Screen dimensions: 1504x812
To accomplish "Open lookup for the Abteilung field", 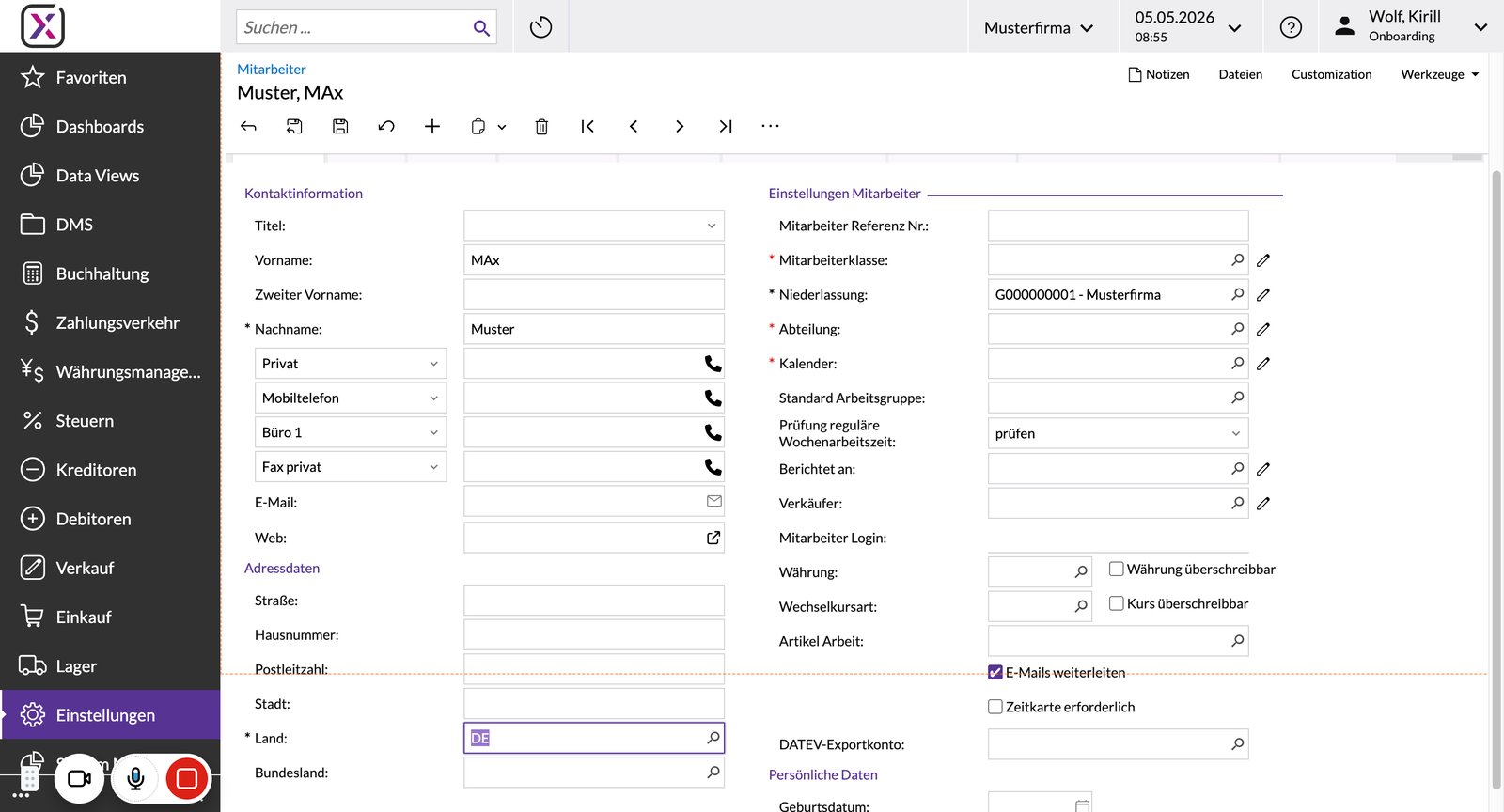I will tap(1238, 329).
